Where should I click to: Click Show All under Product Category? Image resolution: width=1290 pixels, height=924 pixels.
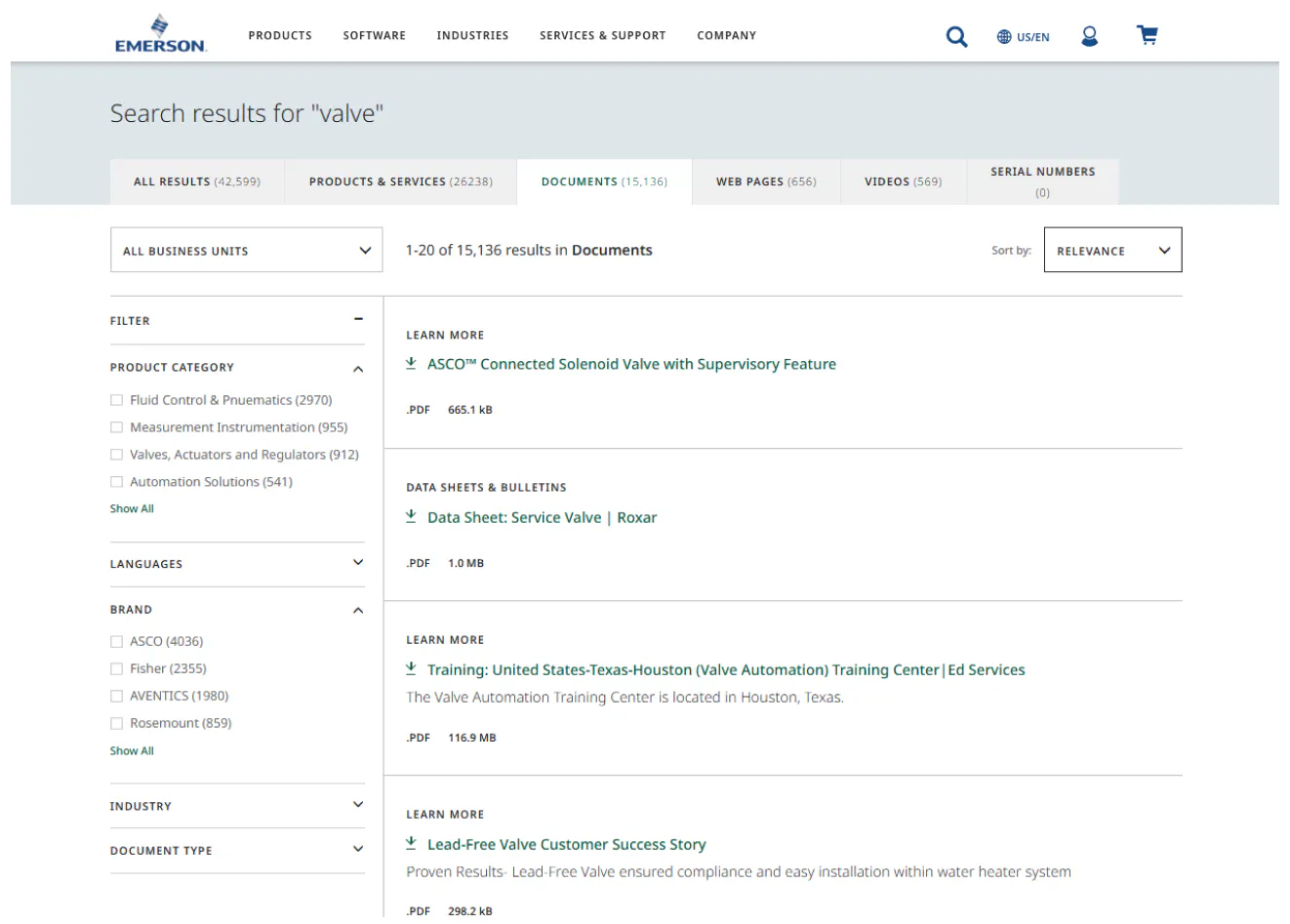point(132,508)
